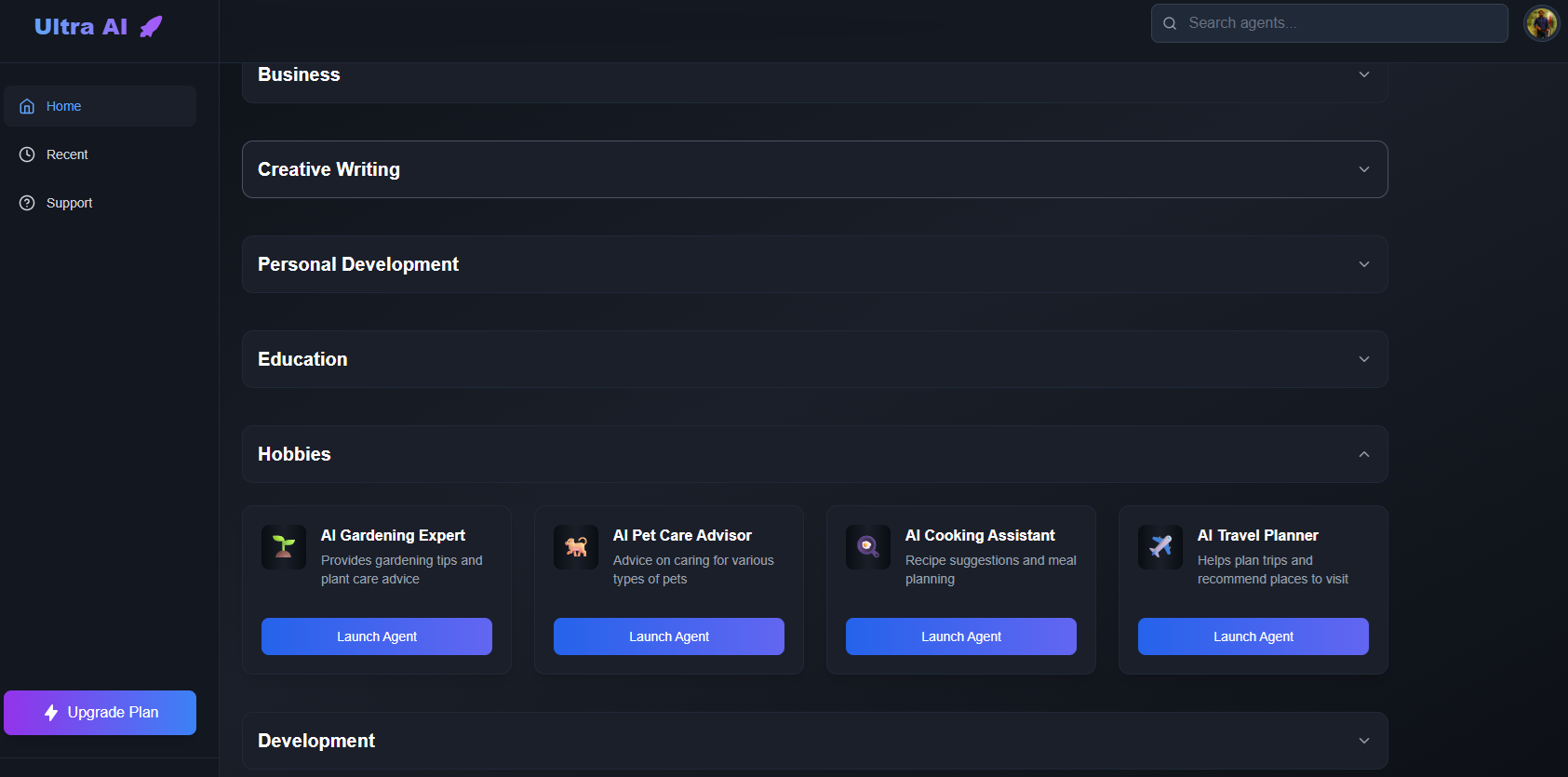Click 'Advice on caring for various types of pets'
This screenshot has width=1568, height=777.
[x=693, y=569]
